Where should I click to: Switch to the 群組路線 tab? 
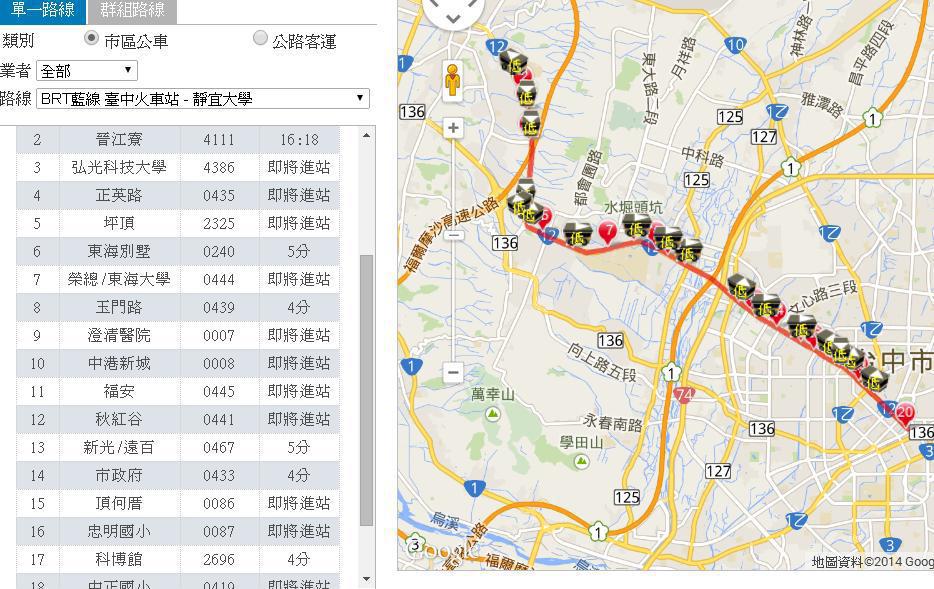[132, 10]
